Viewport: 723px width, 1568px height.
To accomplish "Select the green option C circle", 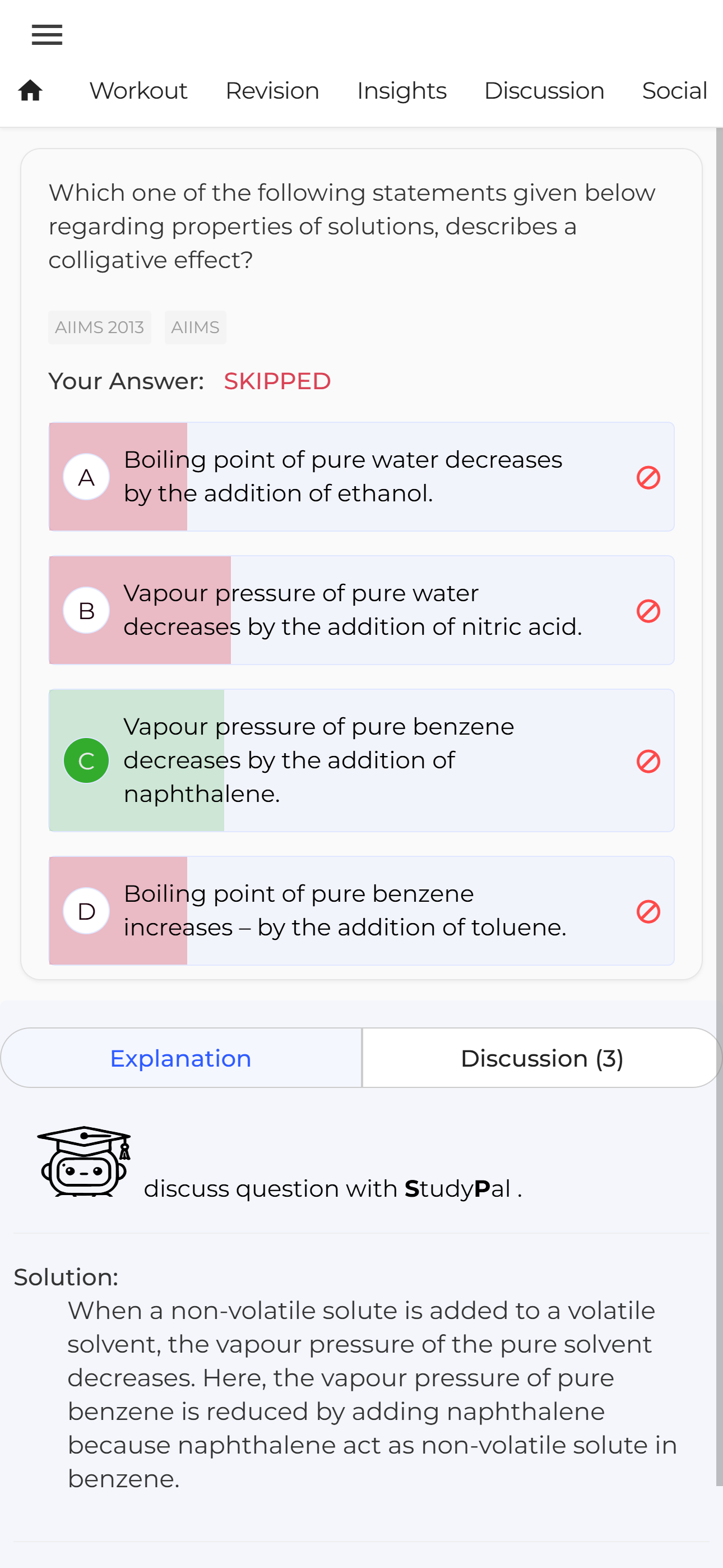I will tap(86, 760).
